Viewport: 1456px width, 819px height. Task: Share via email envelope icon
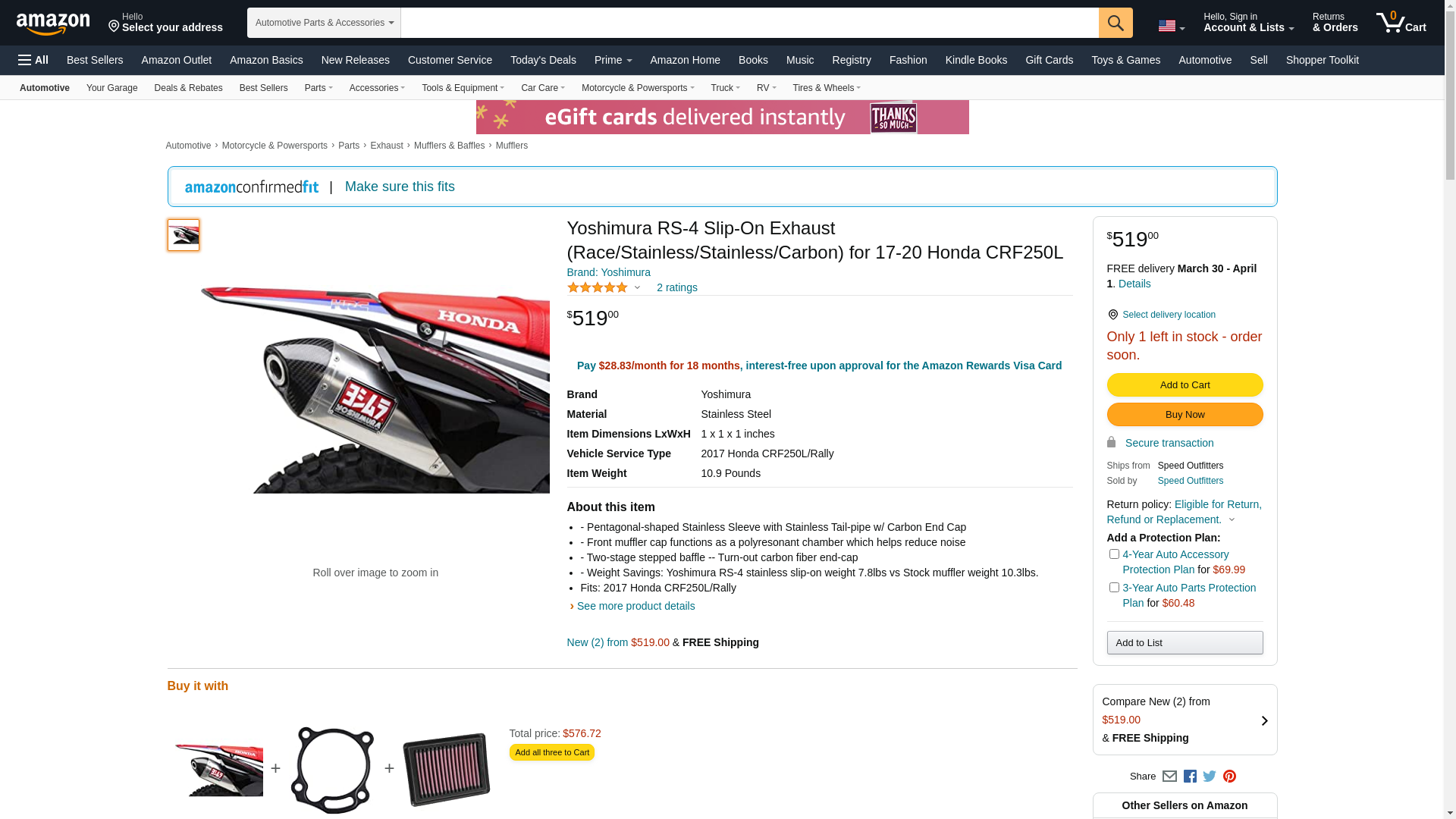[1169, 777]
